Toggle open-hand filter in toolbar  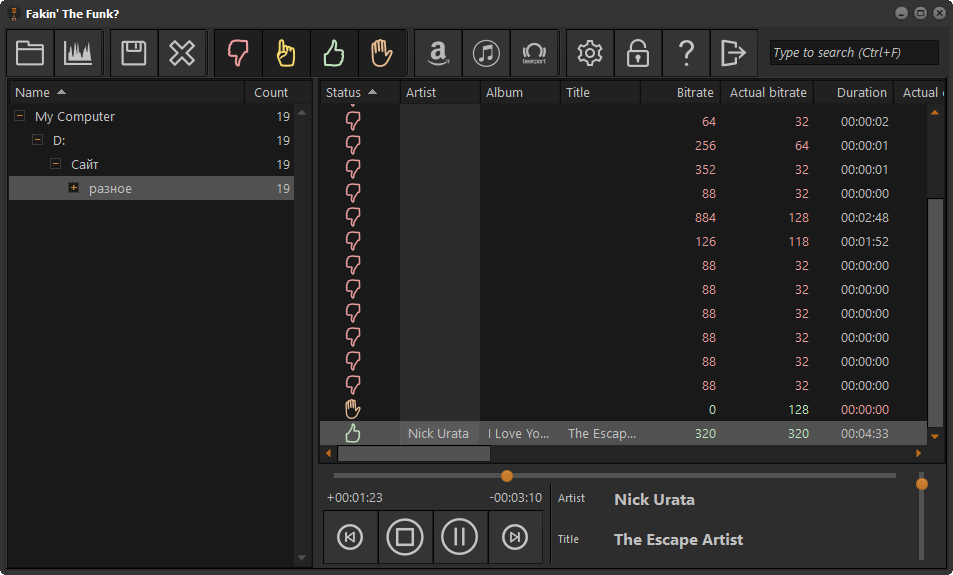pyautogui.click(x=382, y=53)
